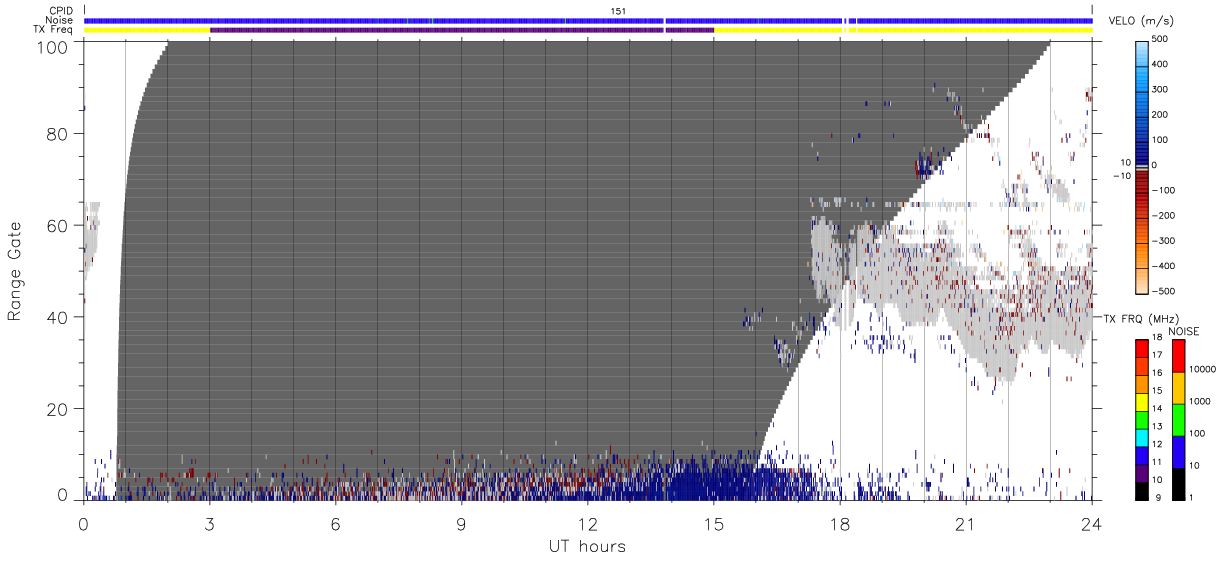Click the NOISE scale label 1000
The height and width of the screenshot is (567, 1228).
[x=1198, y=400]
